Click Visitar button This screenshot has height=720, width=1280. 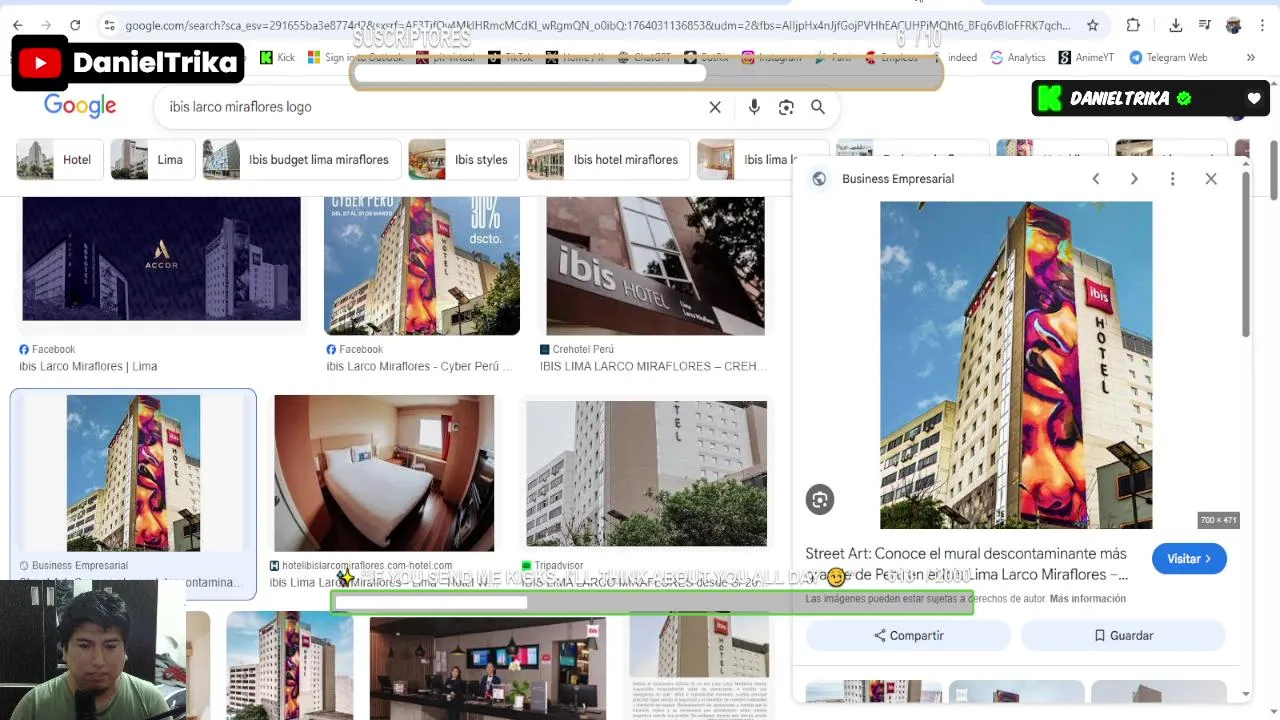pos(1189,559)
